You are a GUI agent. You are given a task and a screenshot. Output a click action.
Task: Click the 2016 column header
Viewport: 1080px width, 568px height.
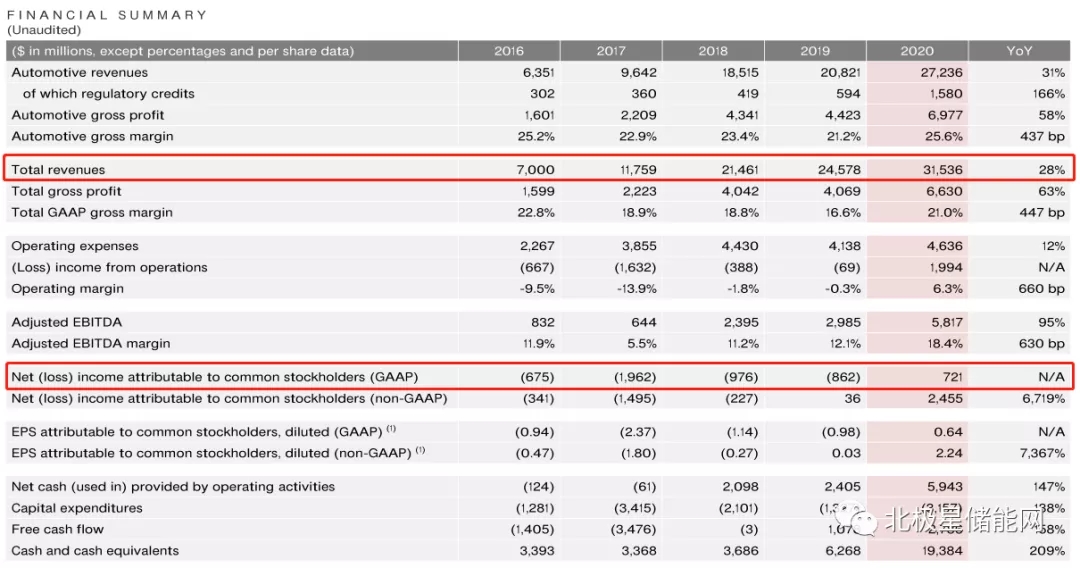[509, 51]
